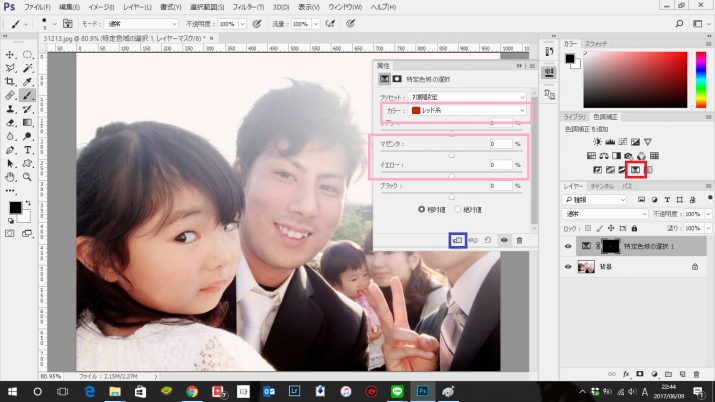The image size is (715, 402).
Task: Select the Crop tool
Action: [10, 82]
